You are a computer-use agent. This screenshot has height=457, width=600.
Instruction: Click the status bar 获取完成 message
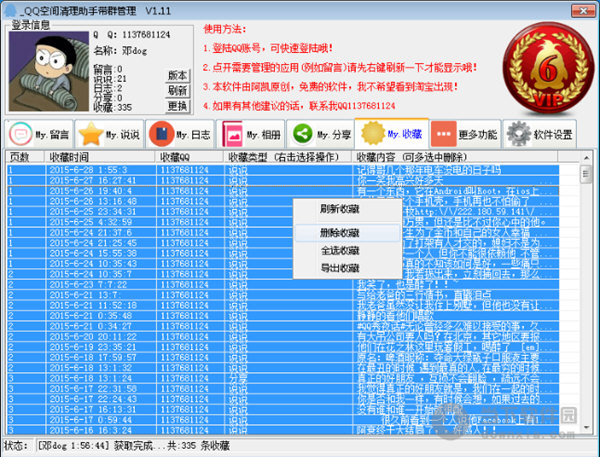(134, 446)
